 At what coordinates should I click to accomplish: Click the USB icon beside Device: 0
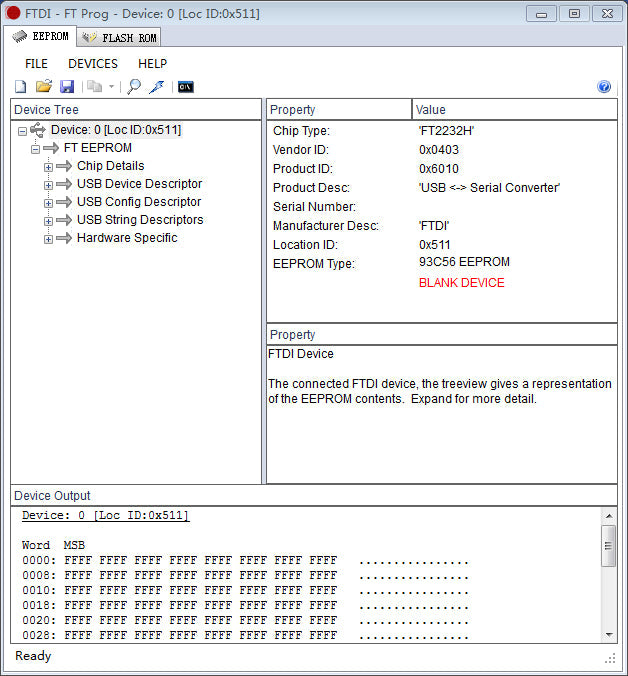[x=38, y=129]
